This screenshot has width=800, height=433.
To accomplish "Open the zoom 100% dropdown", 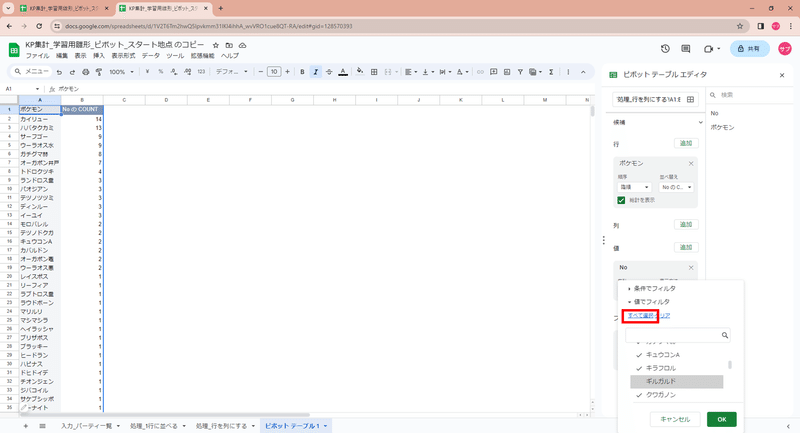I will (121, 72).
